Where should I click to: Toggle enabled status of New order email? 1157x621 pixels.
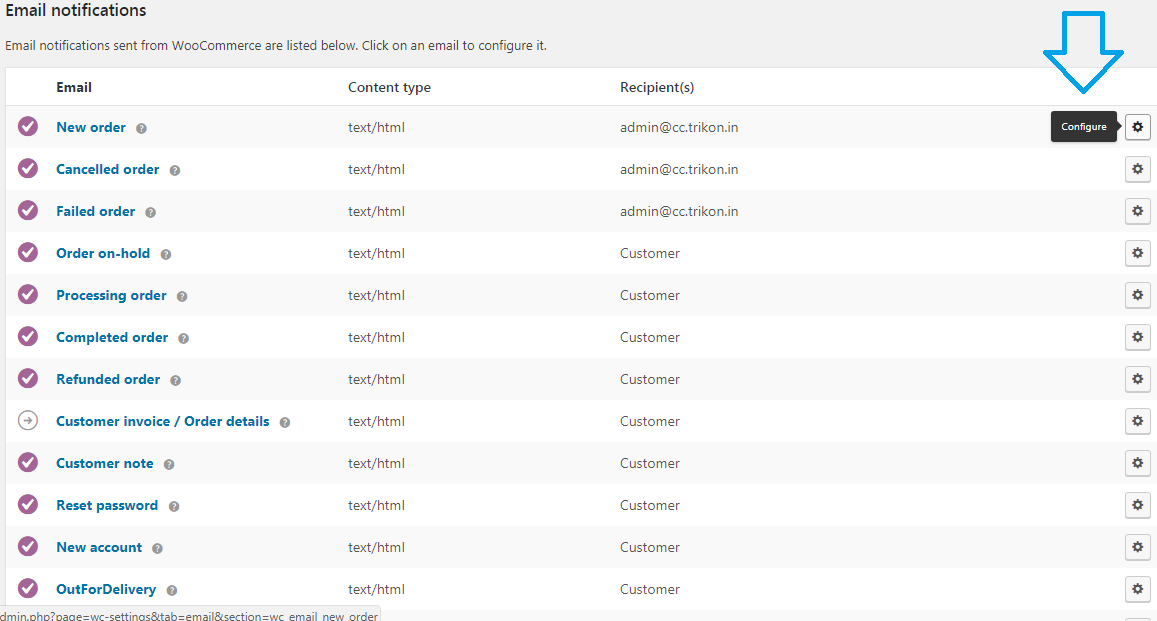click(x=28, y=126)
